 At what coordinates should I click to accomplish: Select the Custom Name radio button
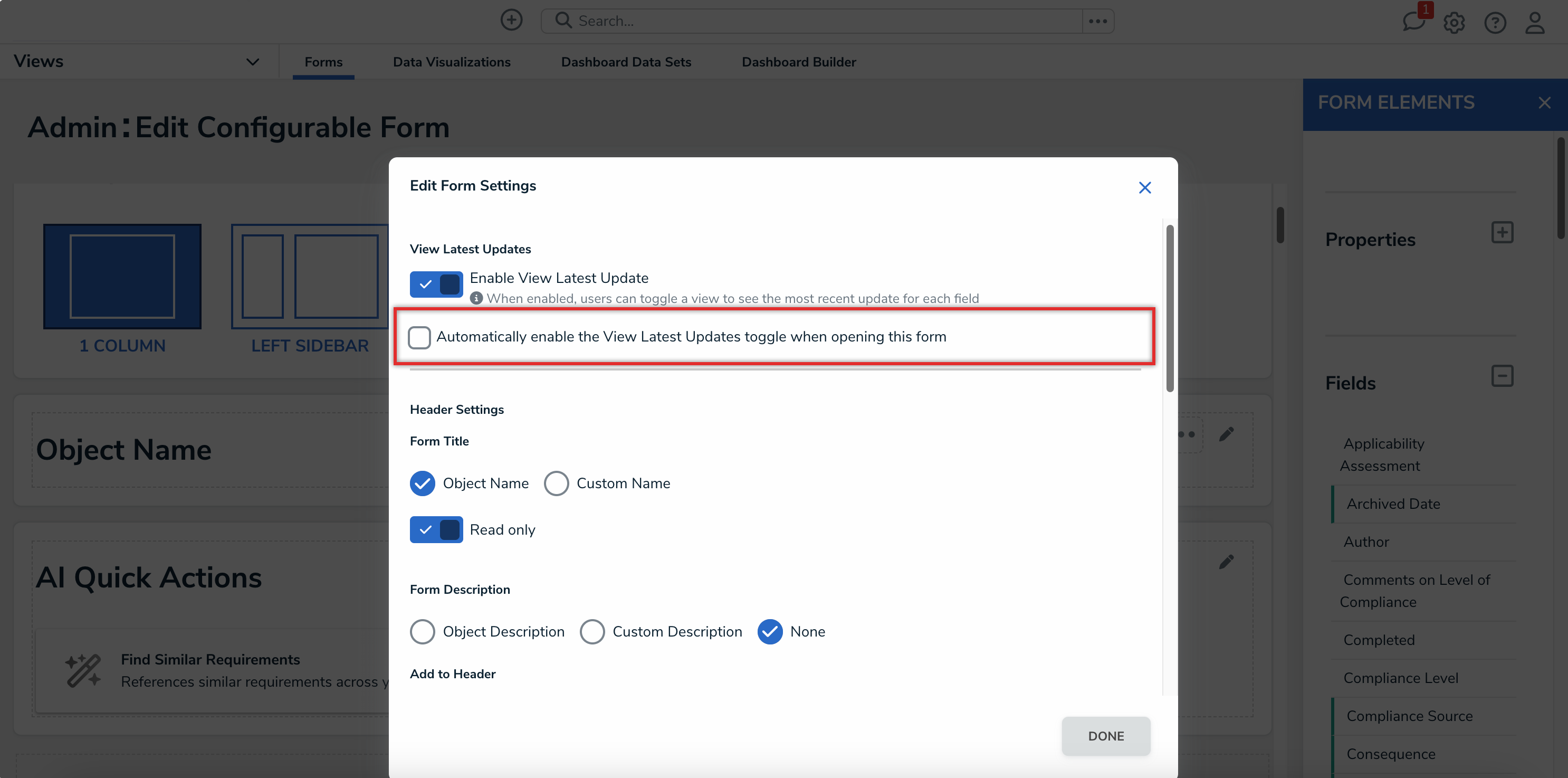tap(557, 483)
